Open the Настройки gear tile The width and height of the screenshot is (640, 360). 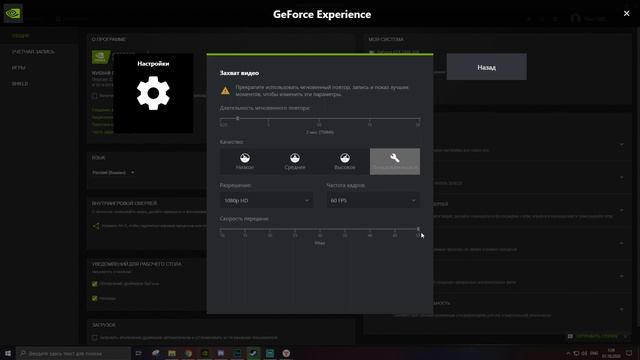[153, 93]
